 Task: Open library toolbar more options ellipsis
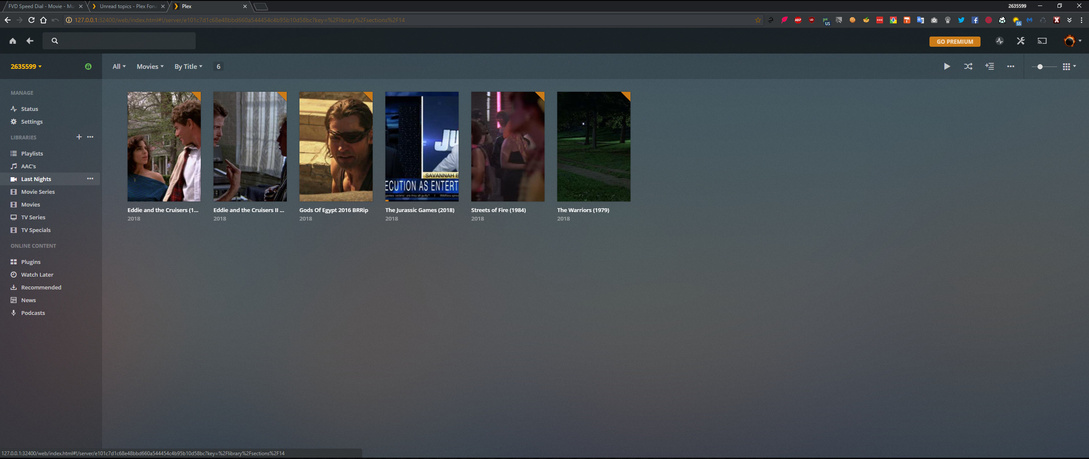[1011, 67]
